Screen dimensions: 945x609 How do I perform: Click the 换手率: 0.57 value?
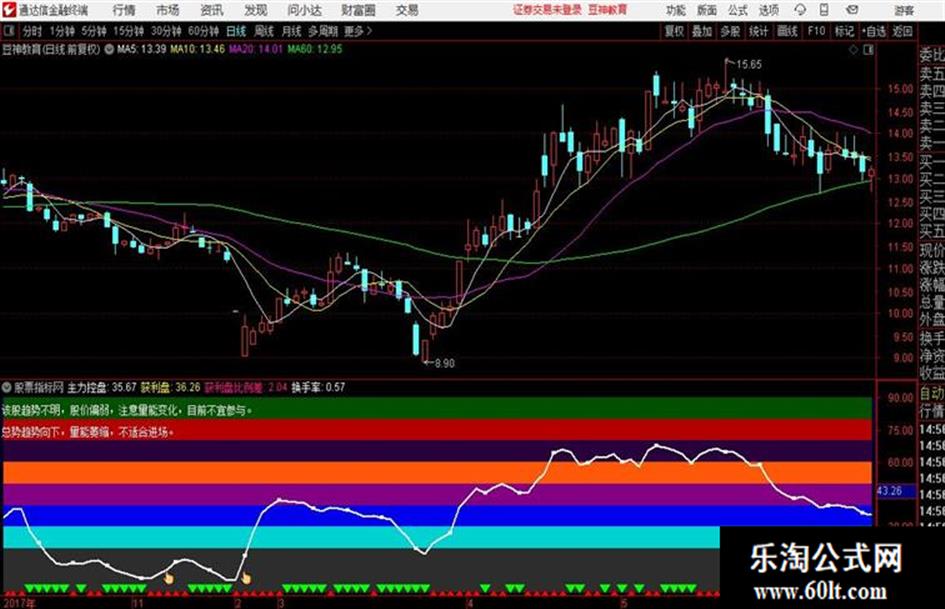click(318, 387)
